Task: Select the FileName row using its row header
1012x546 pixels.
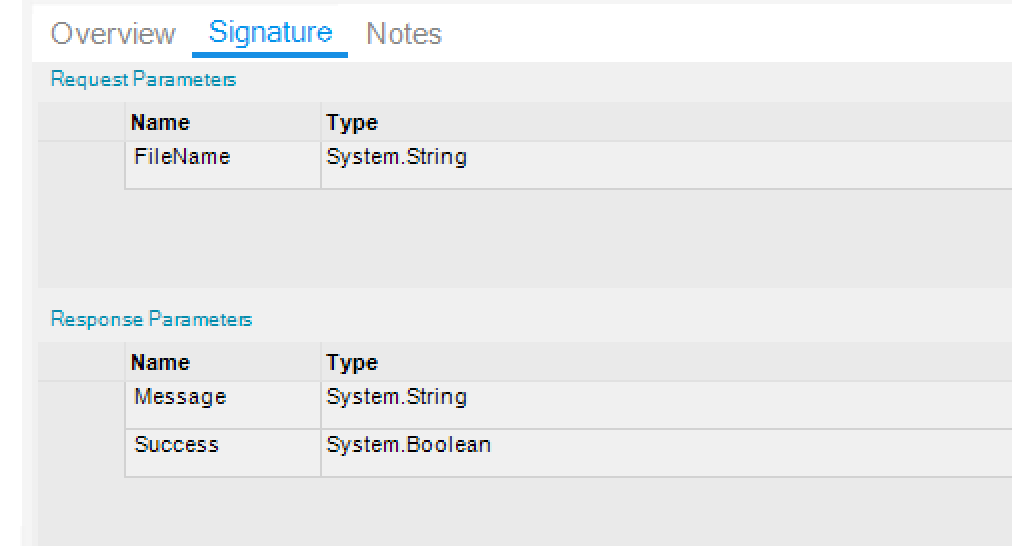Action: tap(82, 164)
